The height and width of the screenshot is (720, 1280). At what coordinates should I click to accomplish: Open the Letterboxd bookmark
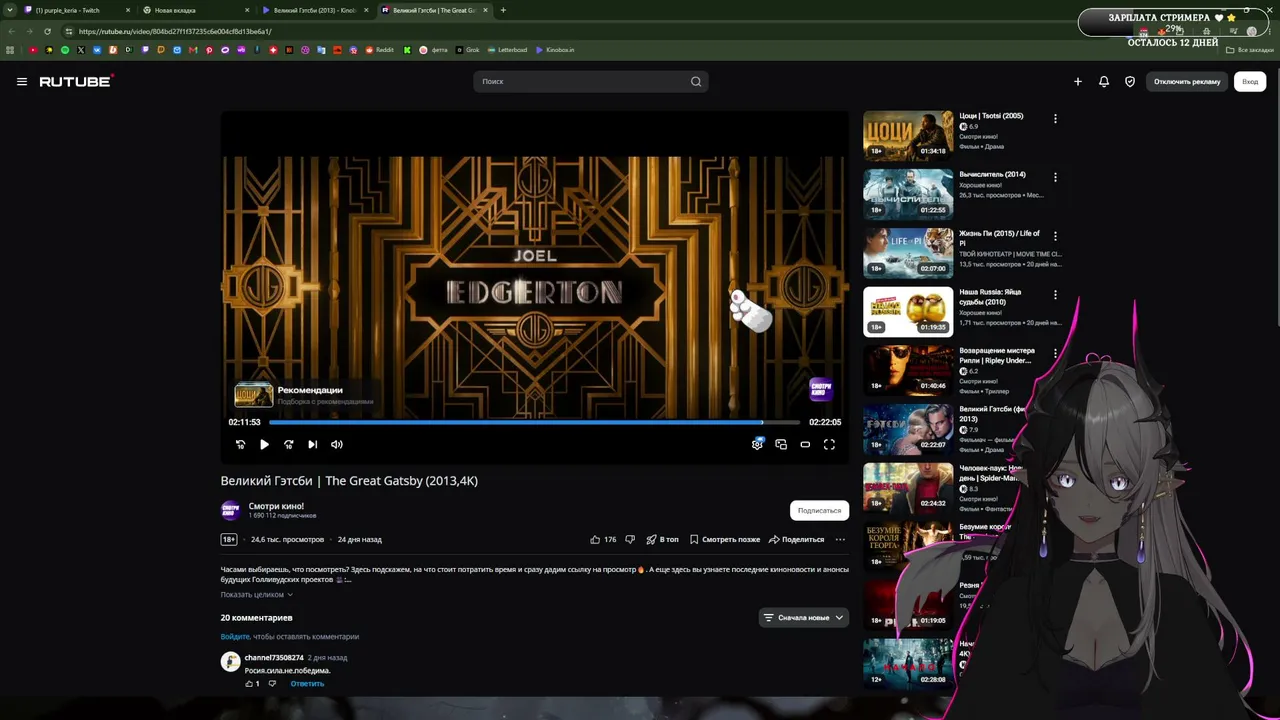coord(508,50)
